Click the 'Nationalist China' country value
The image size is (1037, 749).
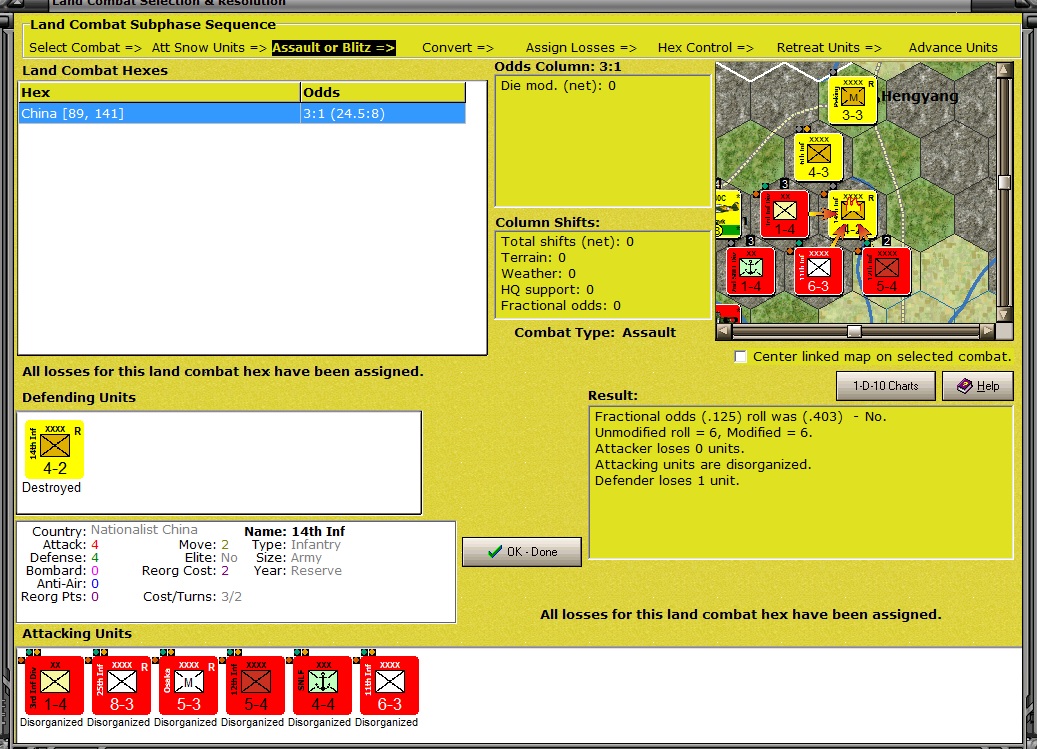(144, 530)
